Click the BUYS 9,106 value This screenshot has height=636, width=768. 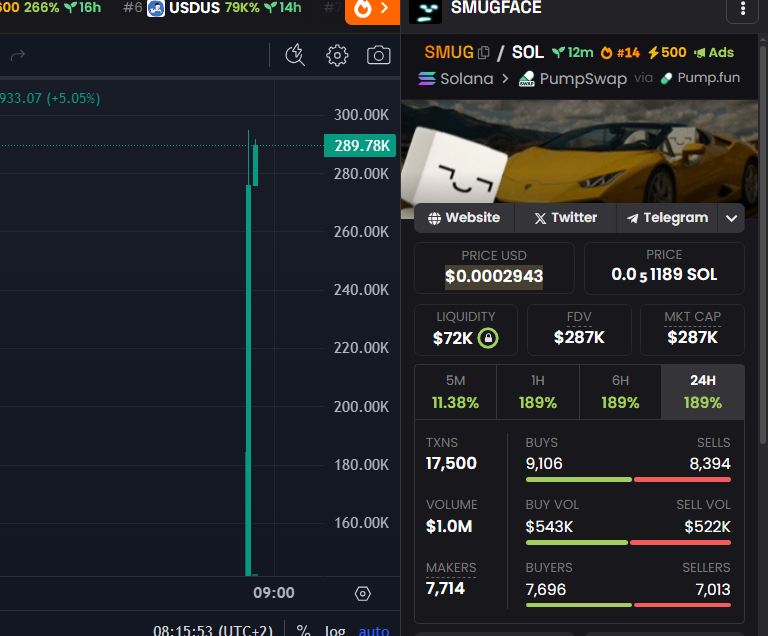(x=544, y=464)
